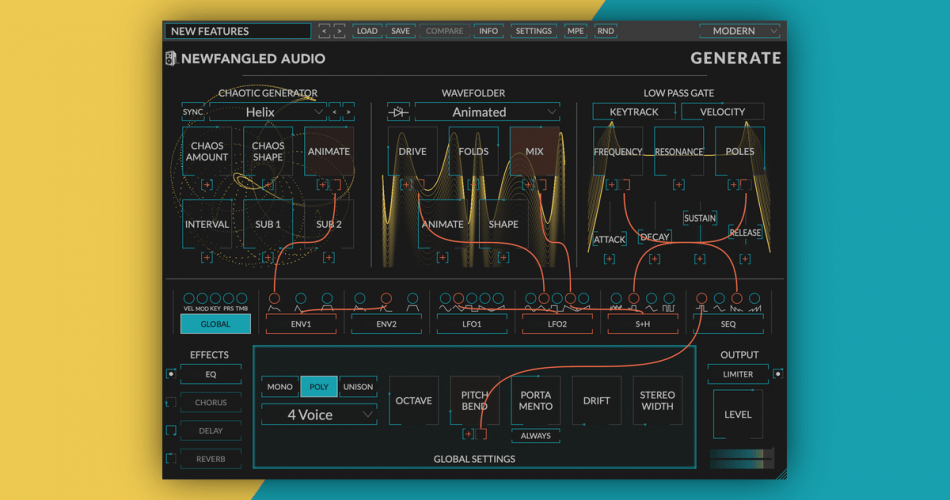Viewport: 950px width, 500px height.
Task: Click Newfangled Audio logo icon
Action: click(171, 58)
